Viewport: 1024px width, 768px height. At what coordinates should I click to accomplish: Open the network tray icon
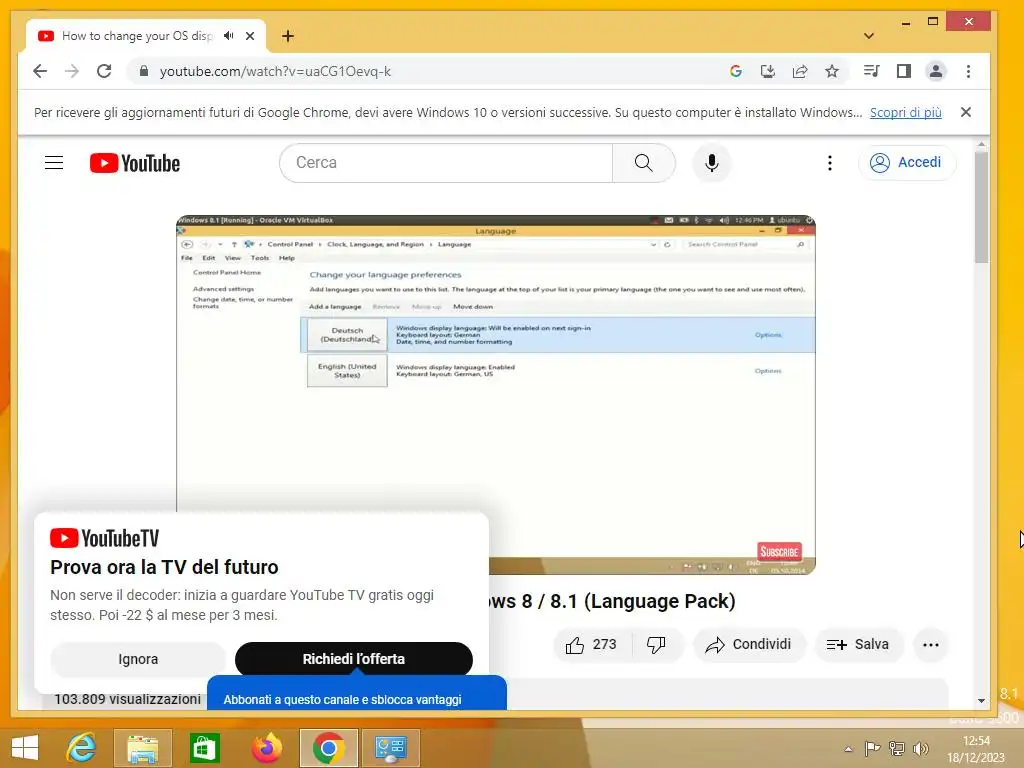click(x=897, y=749)
